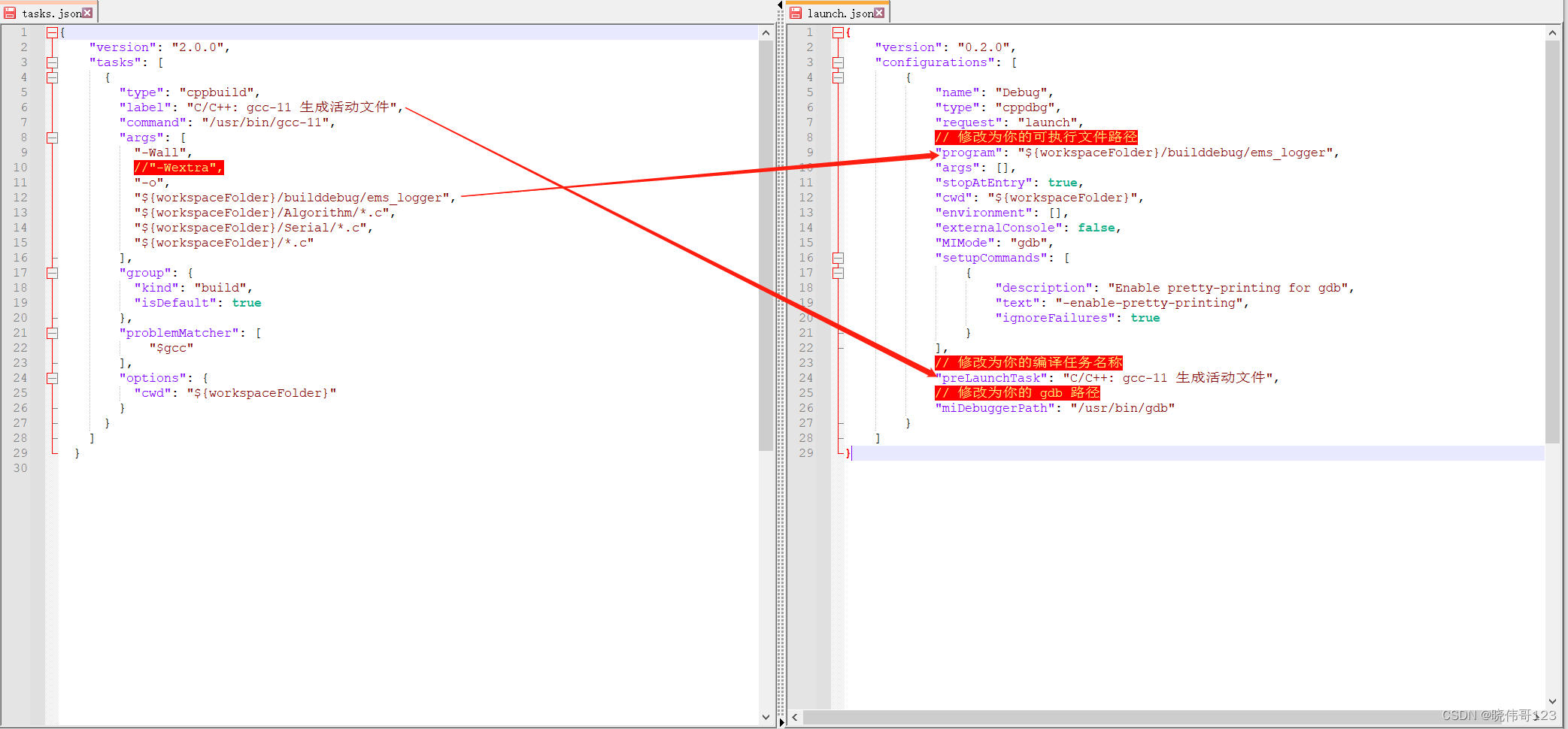The height and width of the screenshot is (729, 1568).
Task: Collapse the "args" array fold in tasks.json
Action: point(52,138)
